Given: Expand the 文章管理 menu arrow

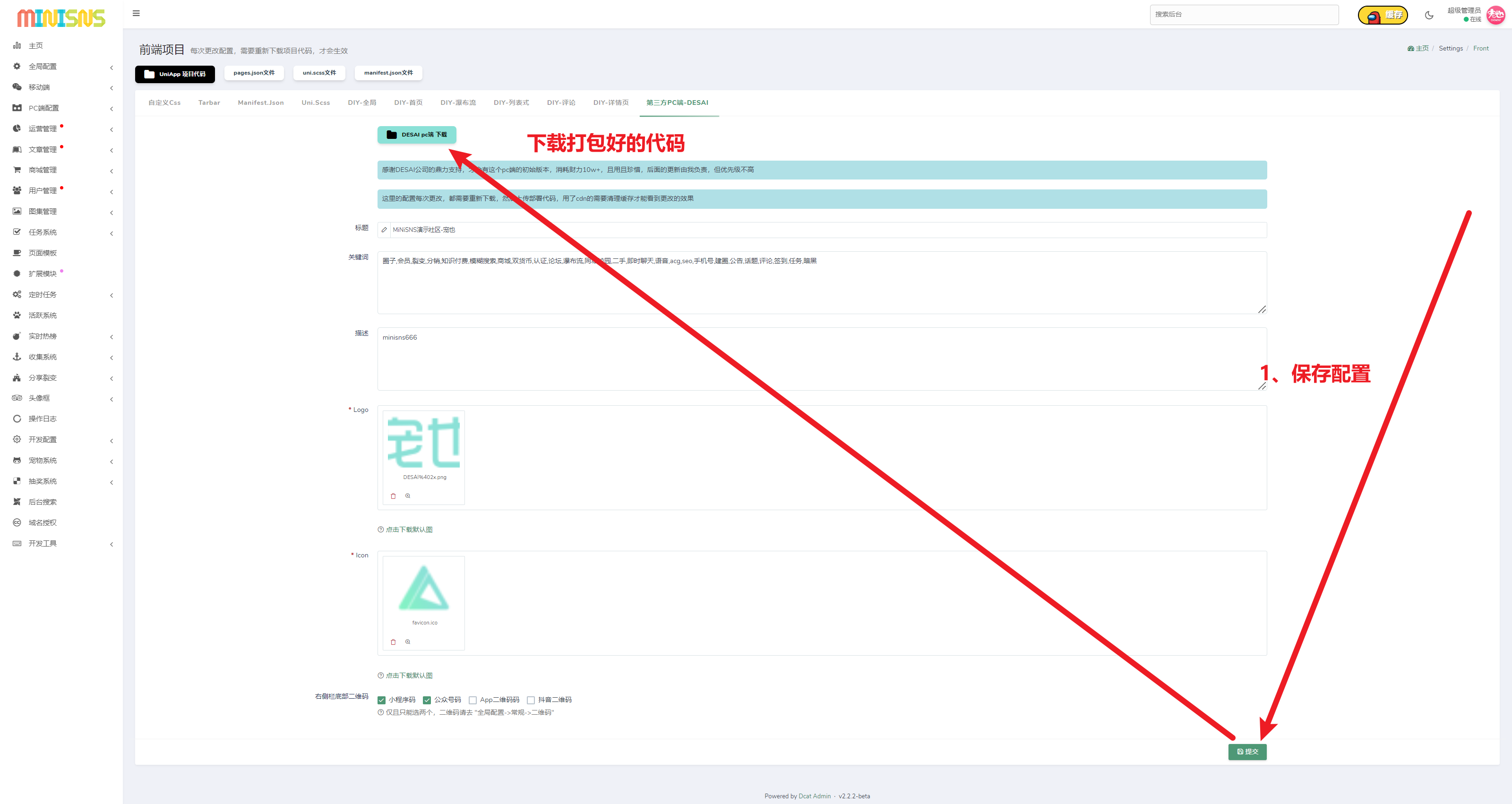Looking at the screenshot, I should pyautogui.click(x=112, y=151).
